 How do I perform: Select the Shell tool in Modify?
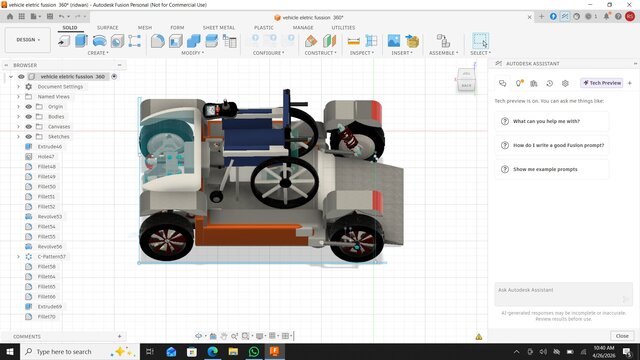click(176, 41)
